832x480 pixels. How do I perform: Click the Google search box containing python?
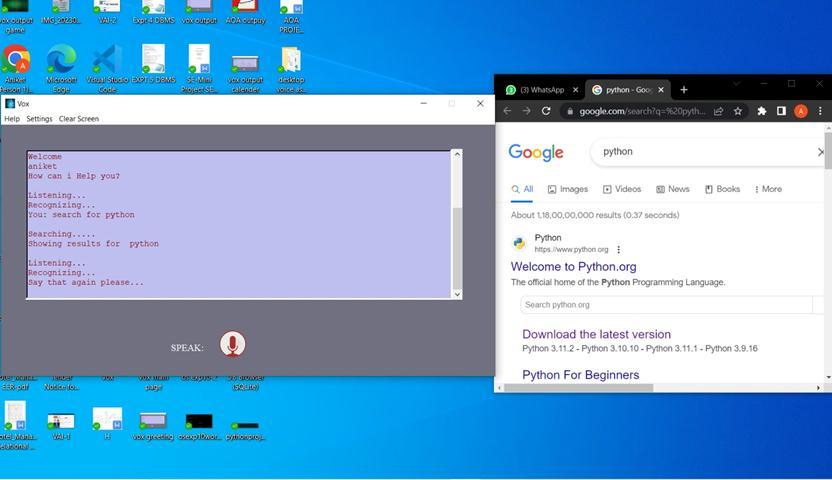(706, 152)
